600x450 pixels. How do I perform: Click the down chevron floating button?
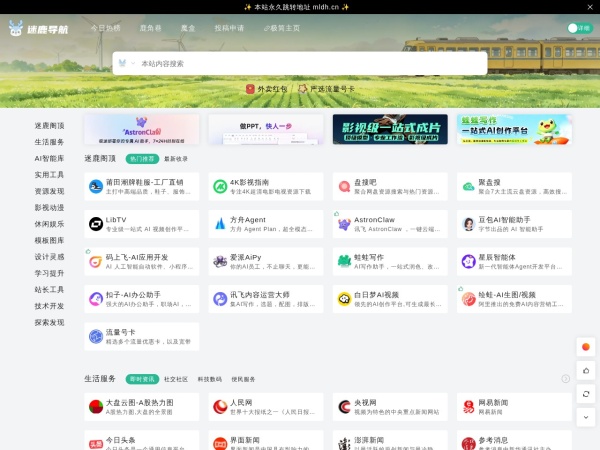tap(586, 417)
